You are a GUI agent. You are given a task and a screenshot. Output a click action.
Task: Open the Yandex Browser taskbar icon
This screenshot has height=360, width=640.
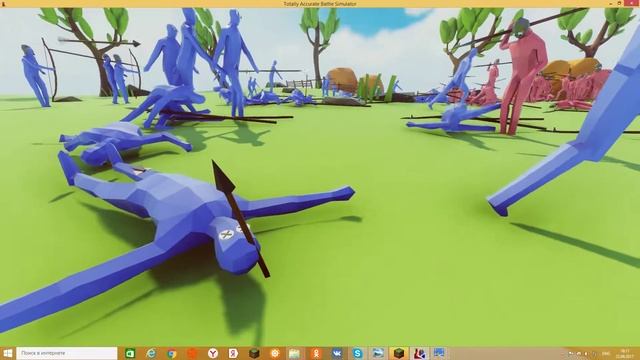[213, 353]
